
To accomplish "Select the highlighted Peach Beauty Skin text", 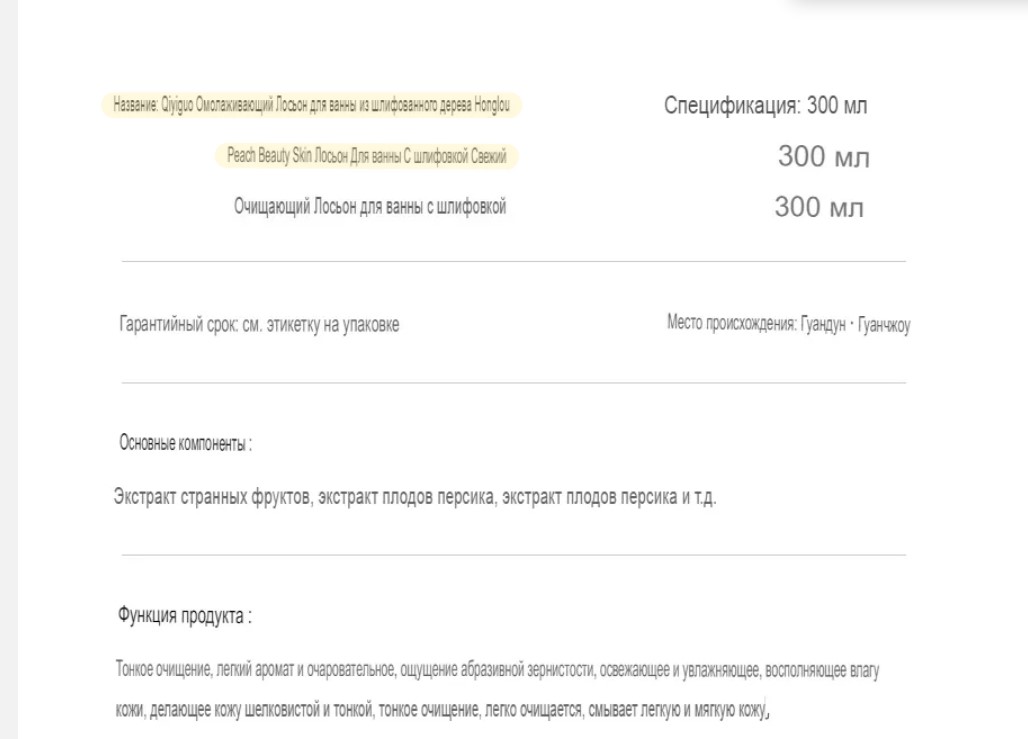I will tap(366, 156).
